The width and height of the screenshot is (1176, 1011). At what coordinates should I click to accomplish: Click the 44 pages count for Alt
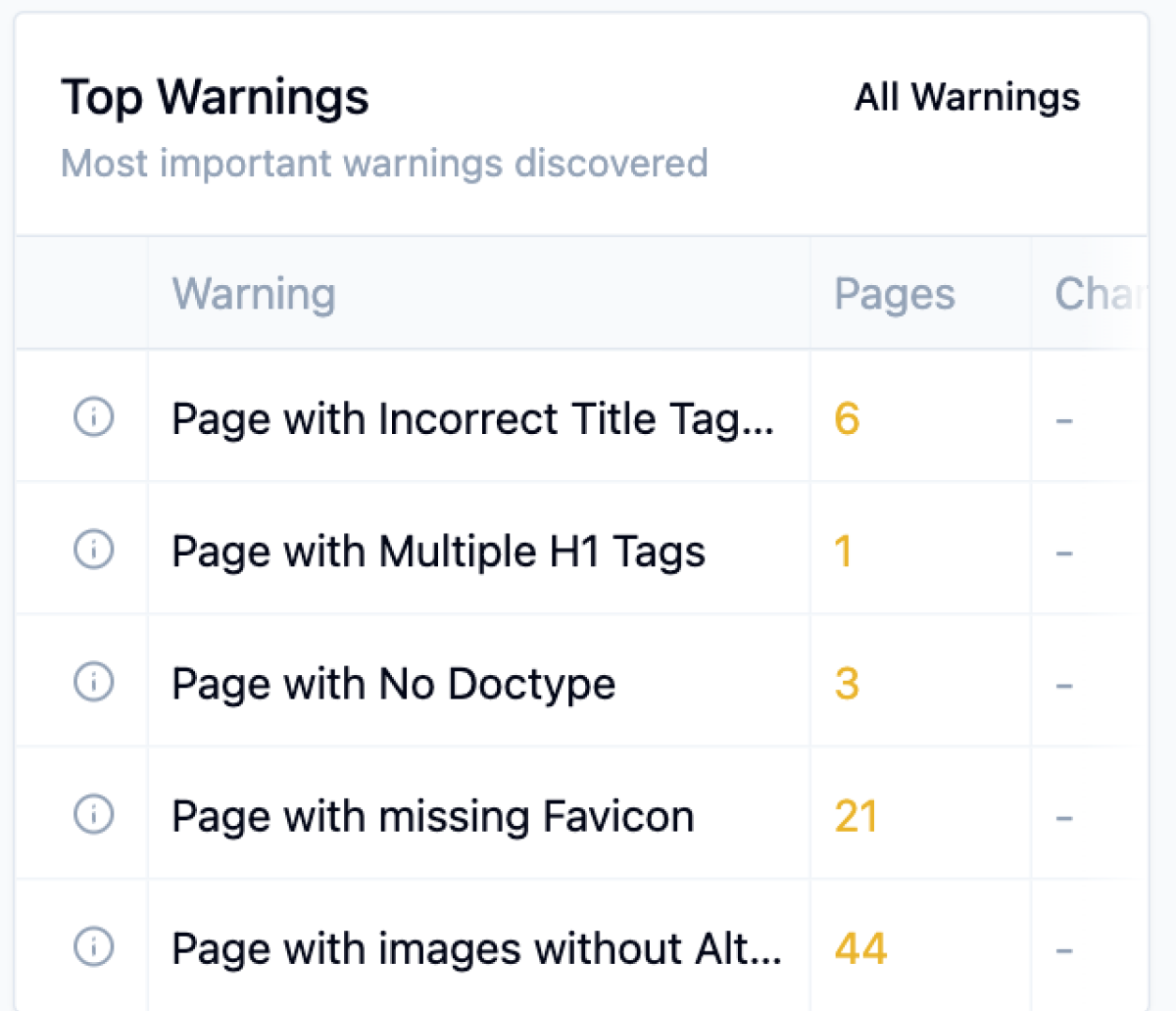pyautogui.click(x=860, y=948)
